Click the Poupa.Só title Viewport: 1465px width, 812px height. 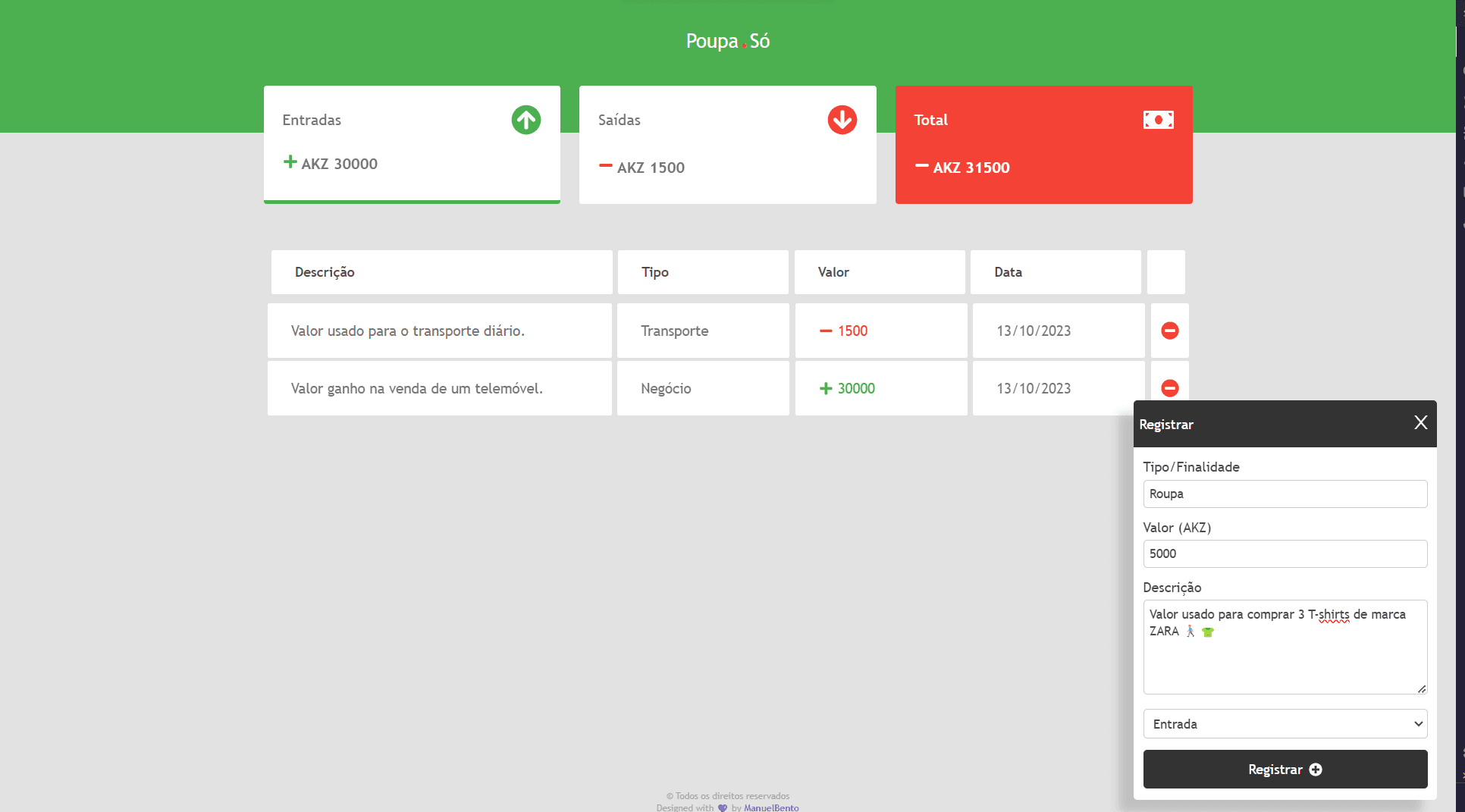(x=727, y=41)
